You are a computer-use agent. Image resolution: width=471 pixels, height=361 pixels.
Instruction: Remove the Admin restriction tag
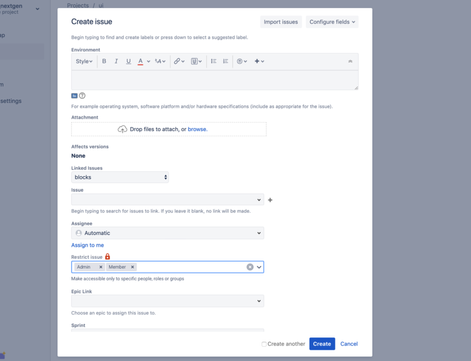point(101,267)
